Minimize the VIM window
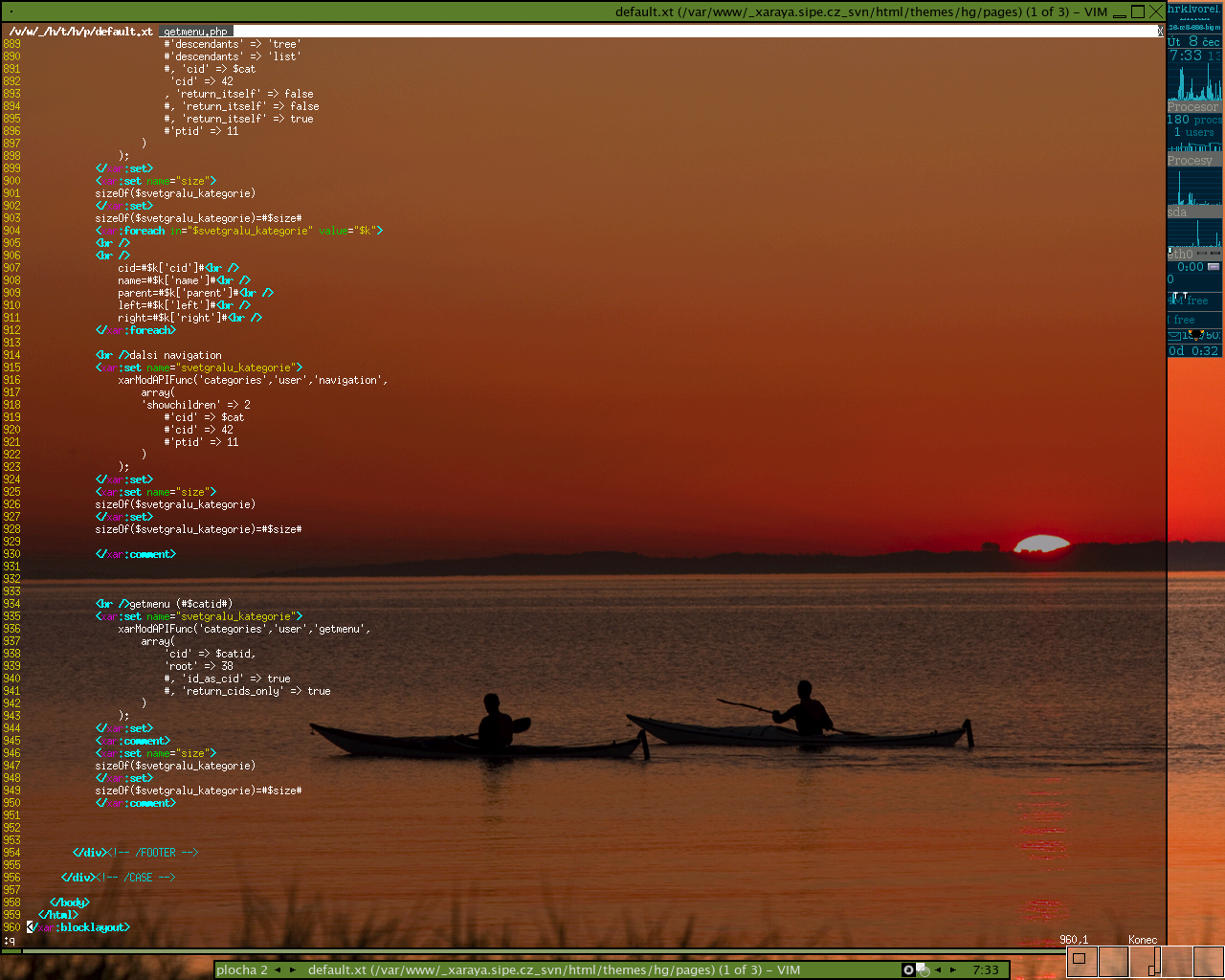Image resolution: width=1225 pixels, height=980 pixels. pyautogui.click(x=1119, y=11)
